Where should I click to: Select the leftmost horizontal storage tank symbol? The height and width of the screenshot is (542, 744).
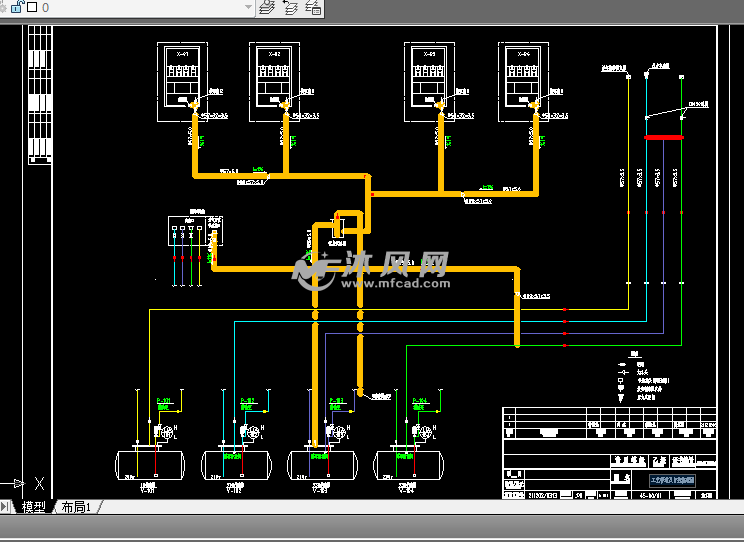click(150, 464)
